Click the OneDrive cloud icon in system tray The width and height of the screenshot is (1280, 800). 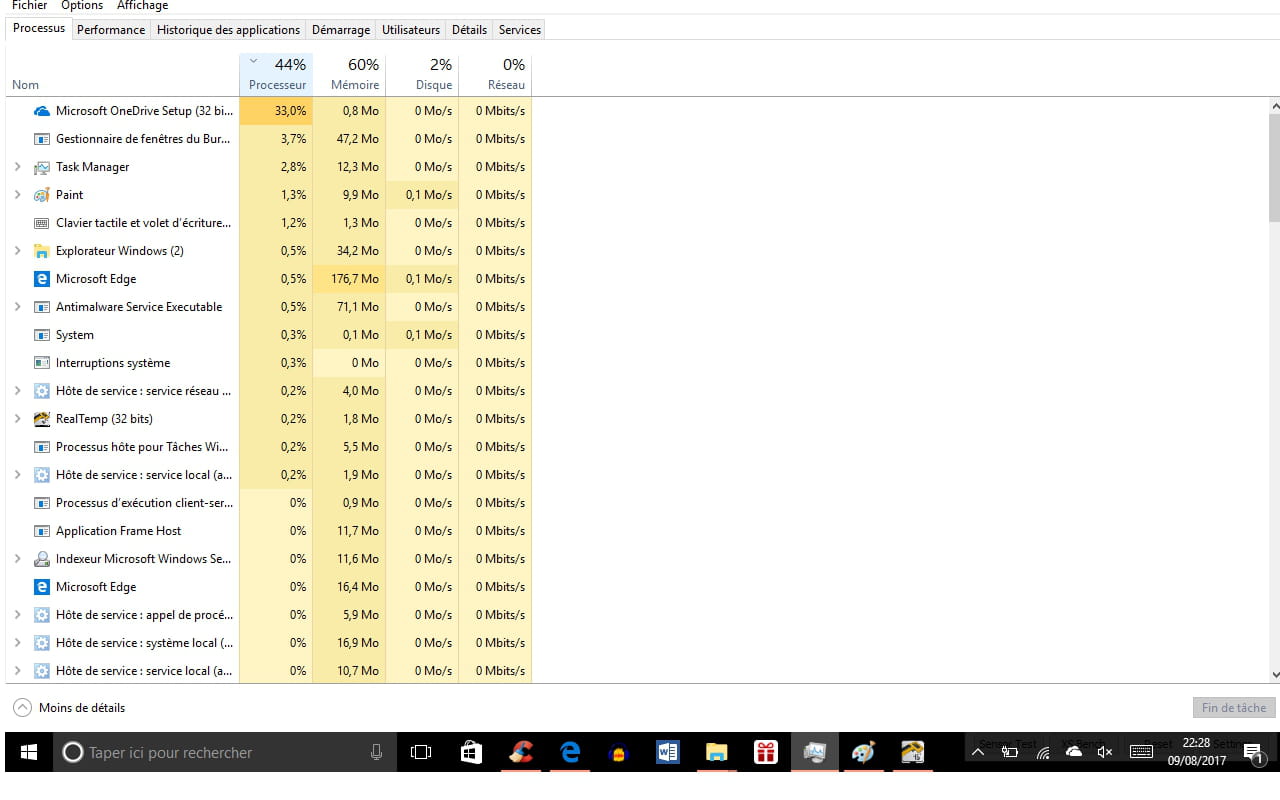[x=1074, y=752]
